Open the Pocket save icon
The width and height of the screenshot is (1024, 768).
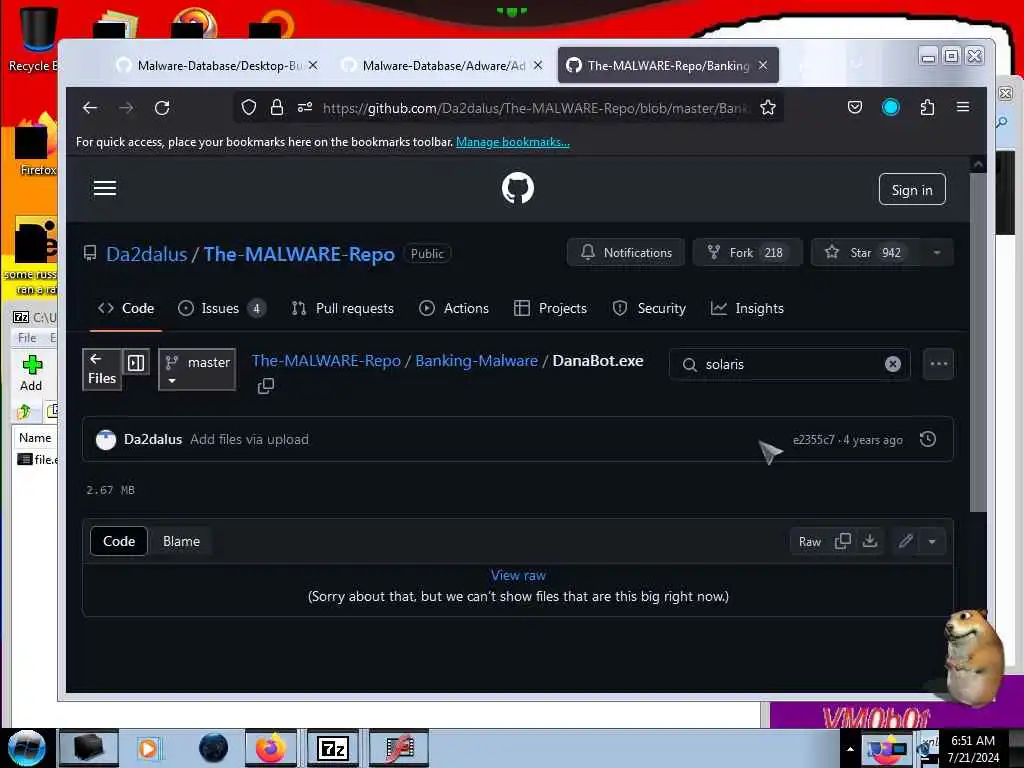pos(855,107)
